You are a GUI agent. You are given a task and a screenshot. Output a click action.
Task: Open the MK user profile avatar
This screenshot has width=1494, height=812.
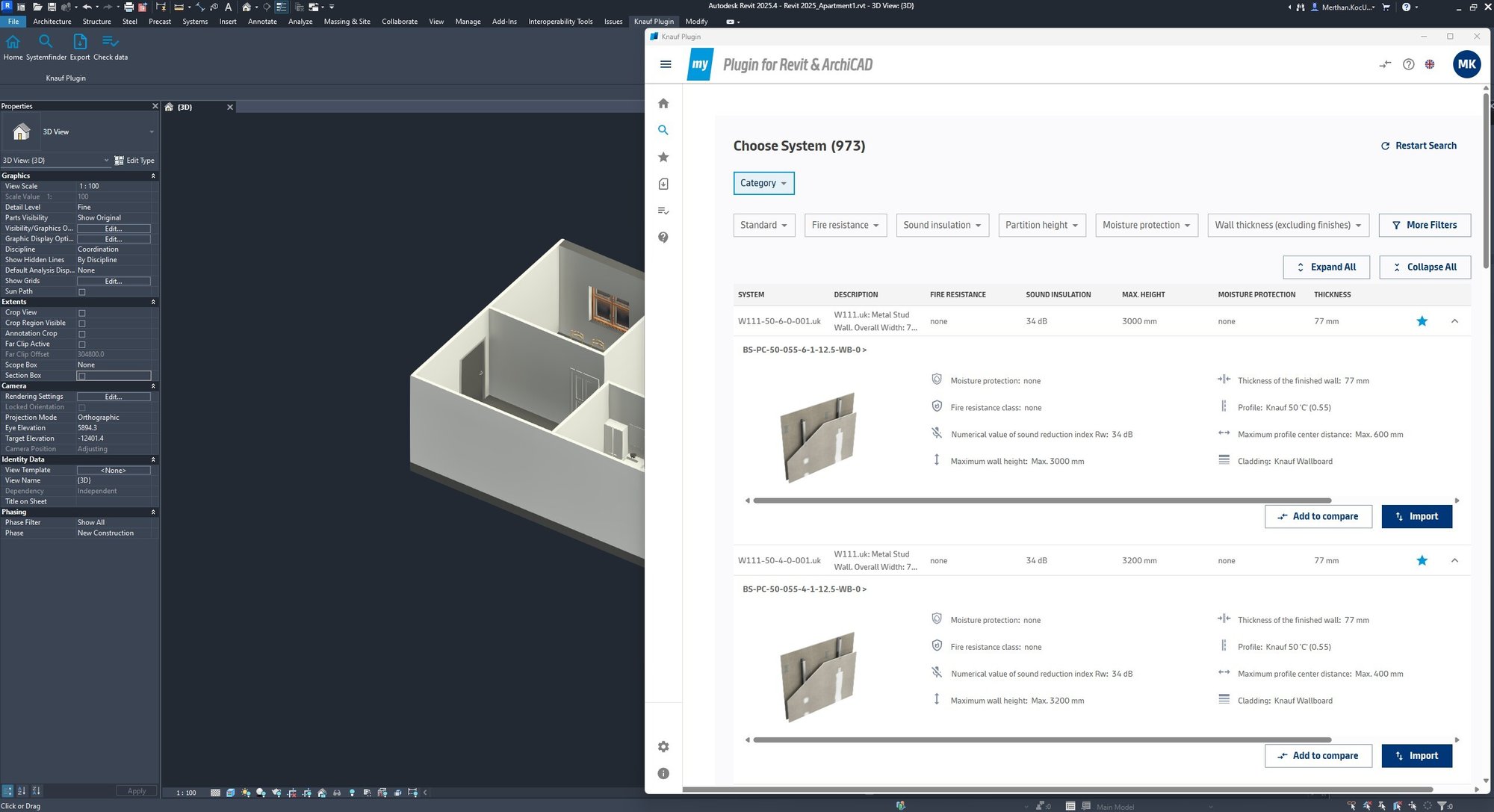(x=1467, y=64)
